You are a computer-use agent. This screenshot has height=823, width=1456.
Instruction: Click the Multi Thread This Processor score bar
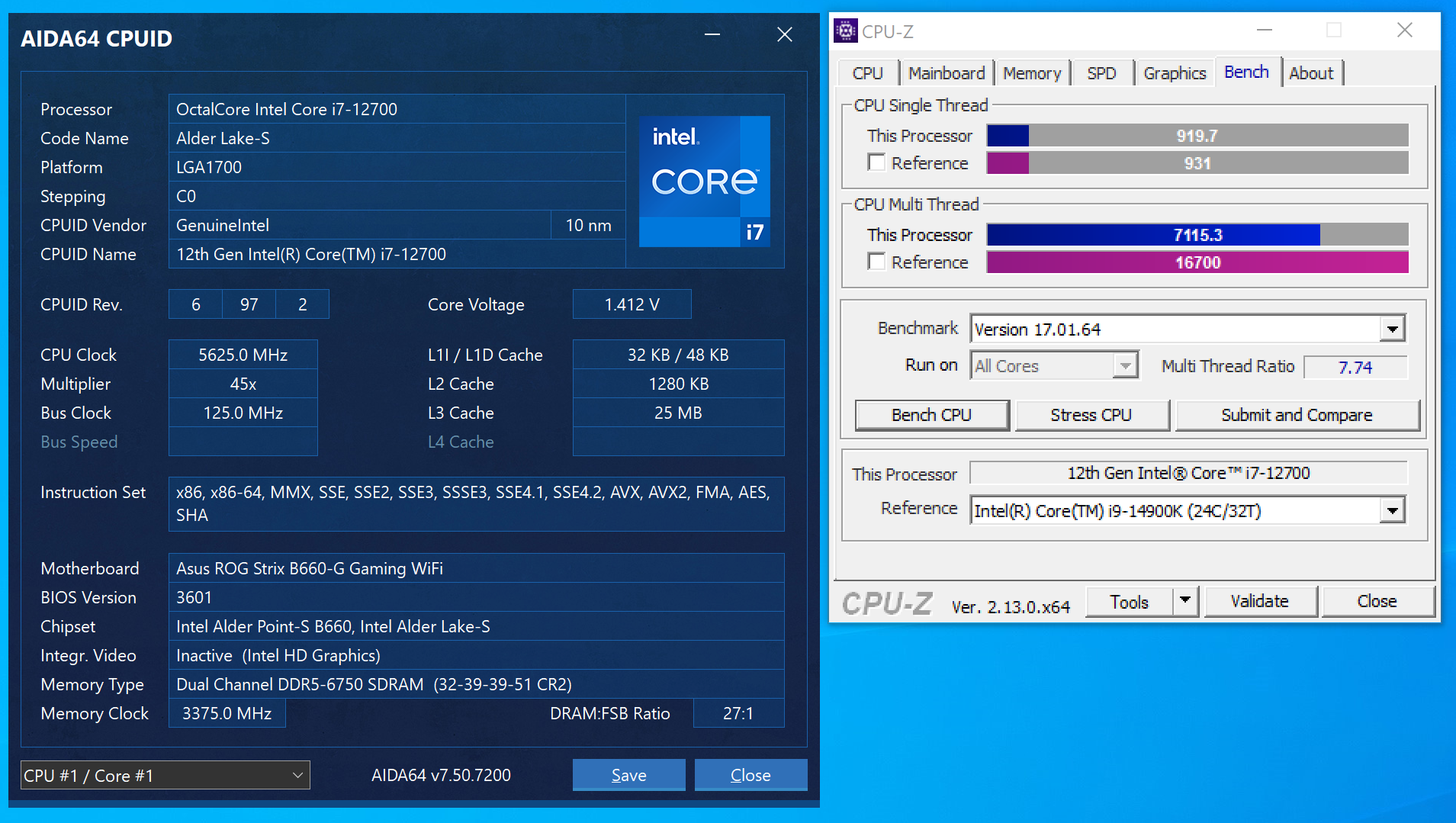click(x=1197, y=235)
